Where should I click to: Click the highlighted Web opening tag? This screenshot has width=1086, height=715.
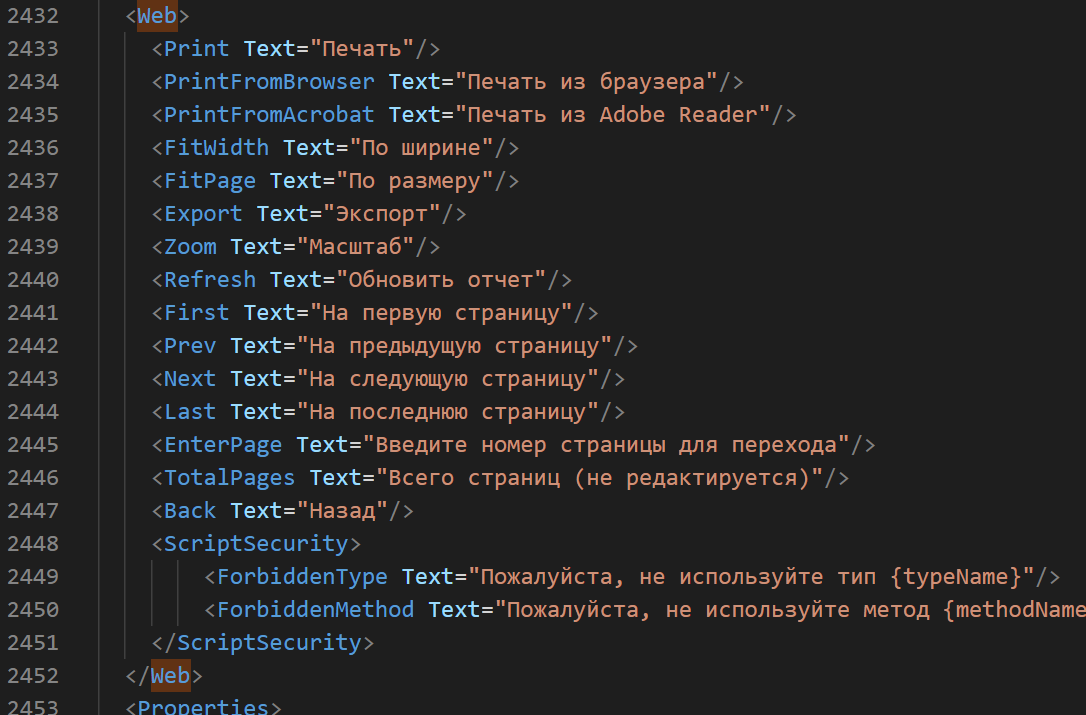pyautogui.click(x=155, y=15)
